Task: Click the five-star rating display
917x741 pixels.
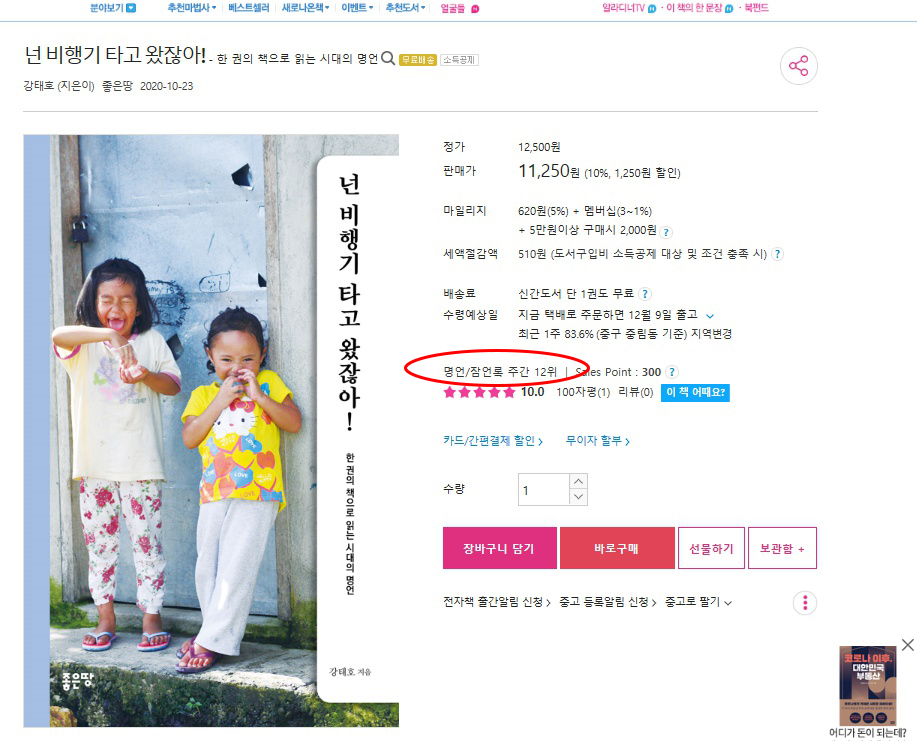Action: coord(479,392)
